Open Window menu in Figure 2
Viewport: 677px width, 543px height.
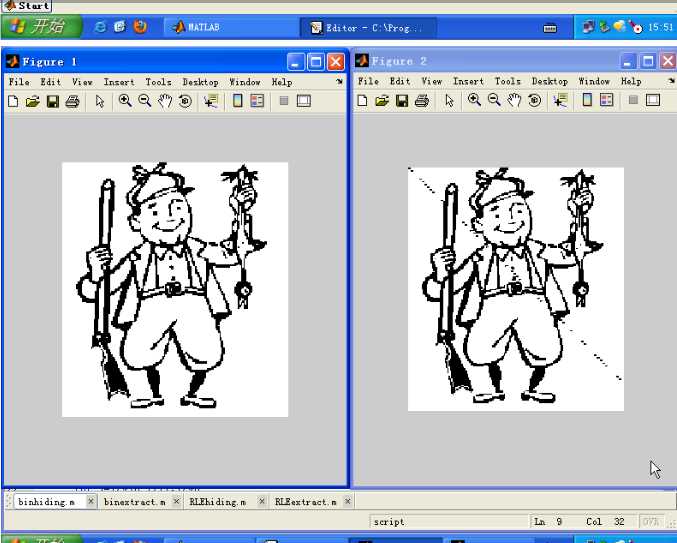point(594,81)
